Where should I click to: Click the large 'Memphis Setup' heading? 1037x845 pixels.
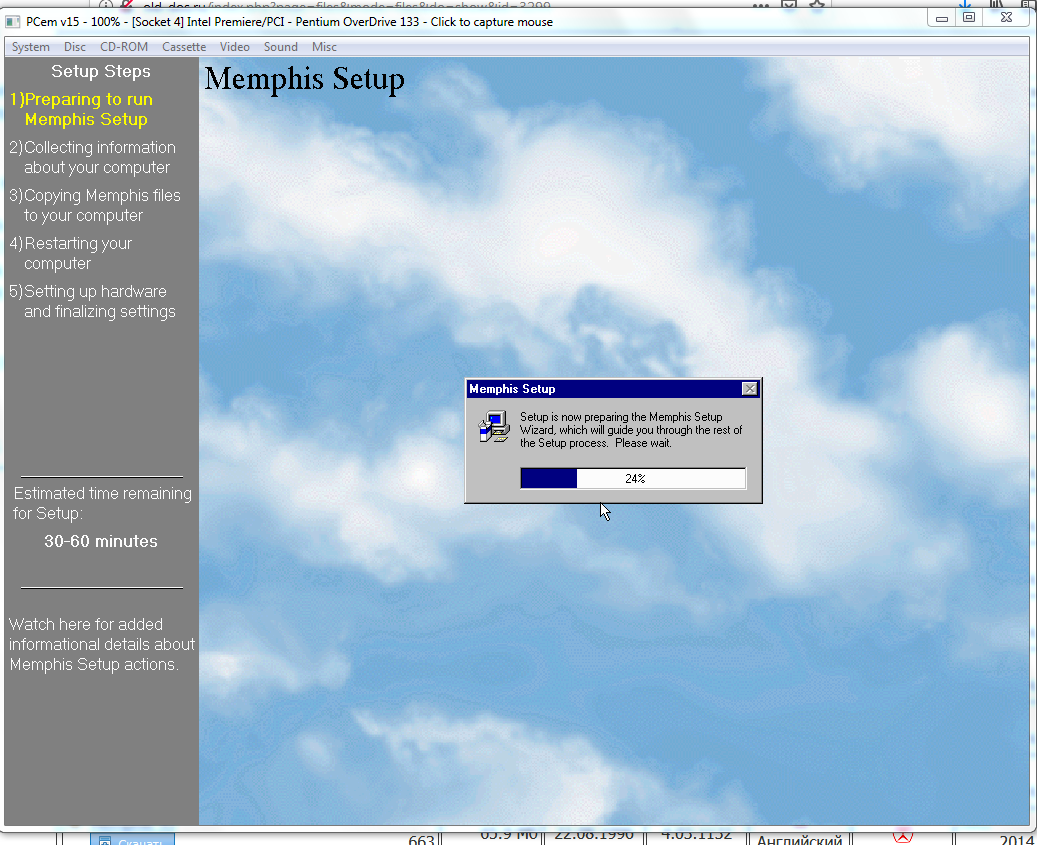click(x=304, y=80)
